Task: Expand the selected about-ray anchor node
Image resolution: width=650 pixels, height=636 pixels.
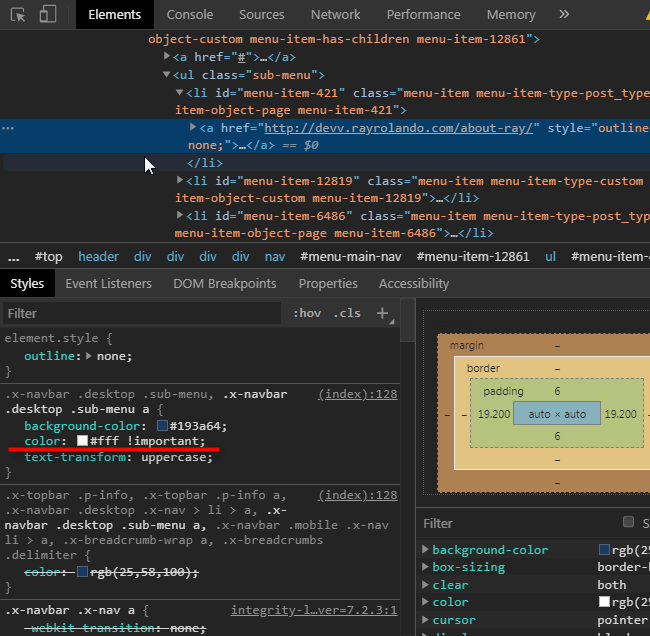Action: (192, 127)
